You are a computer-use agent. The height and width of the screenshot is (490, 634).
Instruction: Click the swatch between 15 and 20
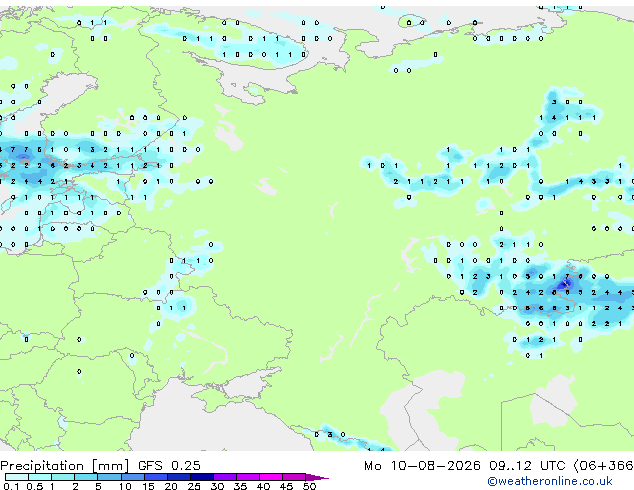156,477
